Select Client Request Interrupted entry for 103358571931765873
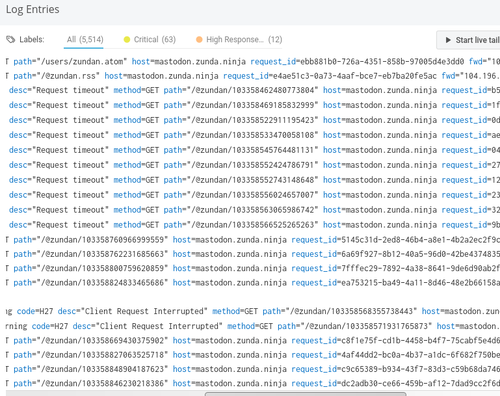500x396 pixels. [253, 326]
